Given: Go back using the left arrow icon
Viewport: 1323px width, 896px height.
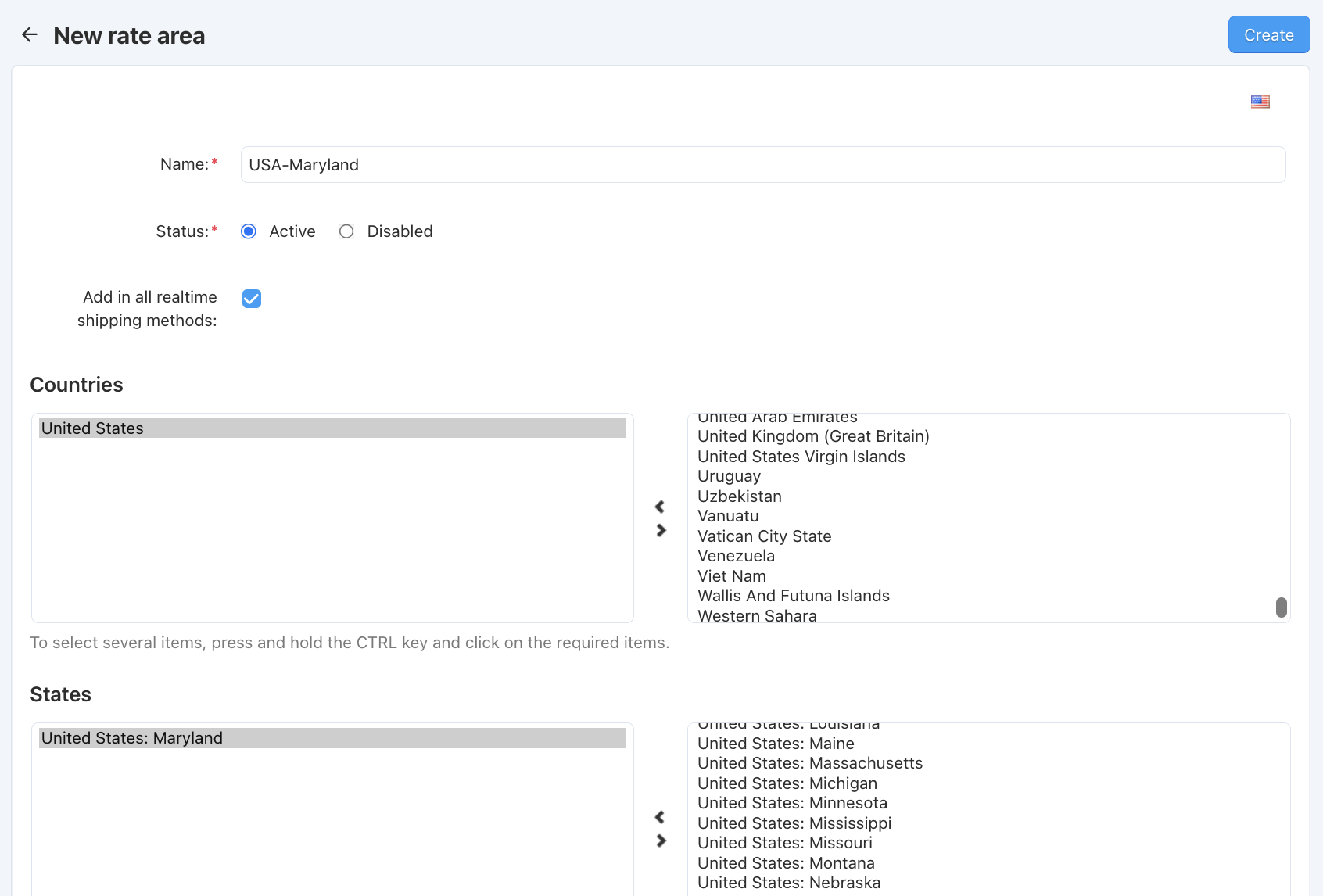Looking at the screenshot, I should (30, 34).
